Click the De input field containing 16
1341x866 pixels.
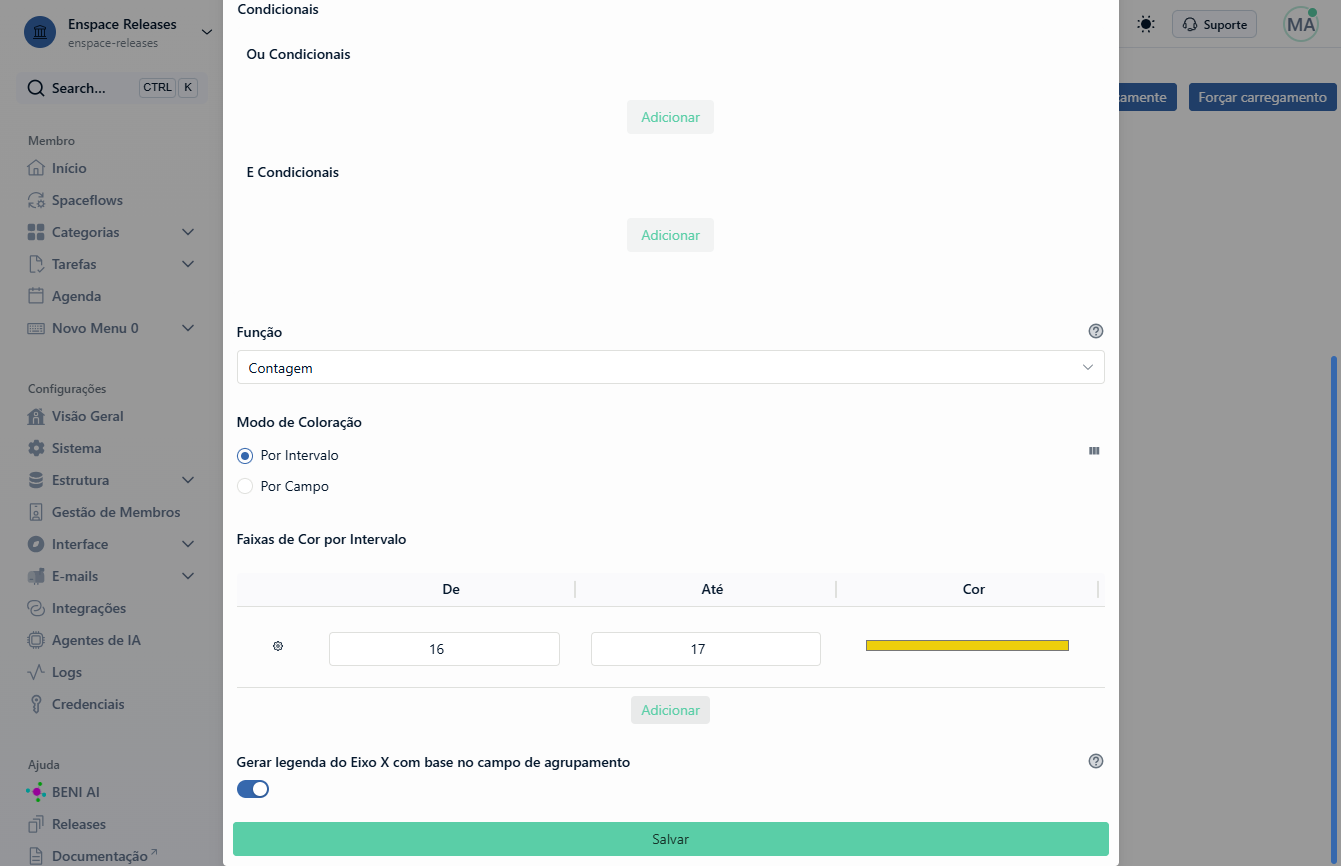coord(444,649)
